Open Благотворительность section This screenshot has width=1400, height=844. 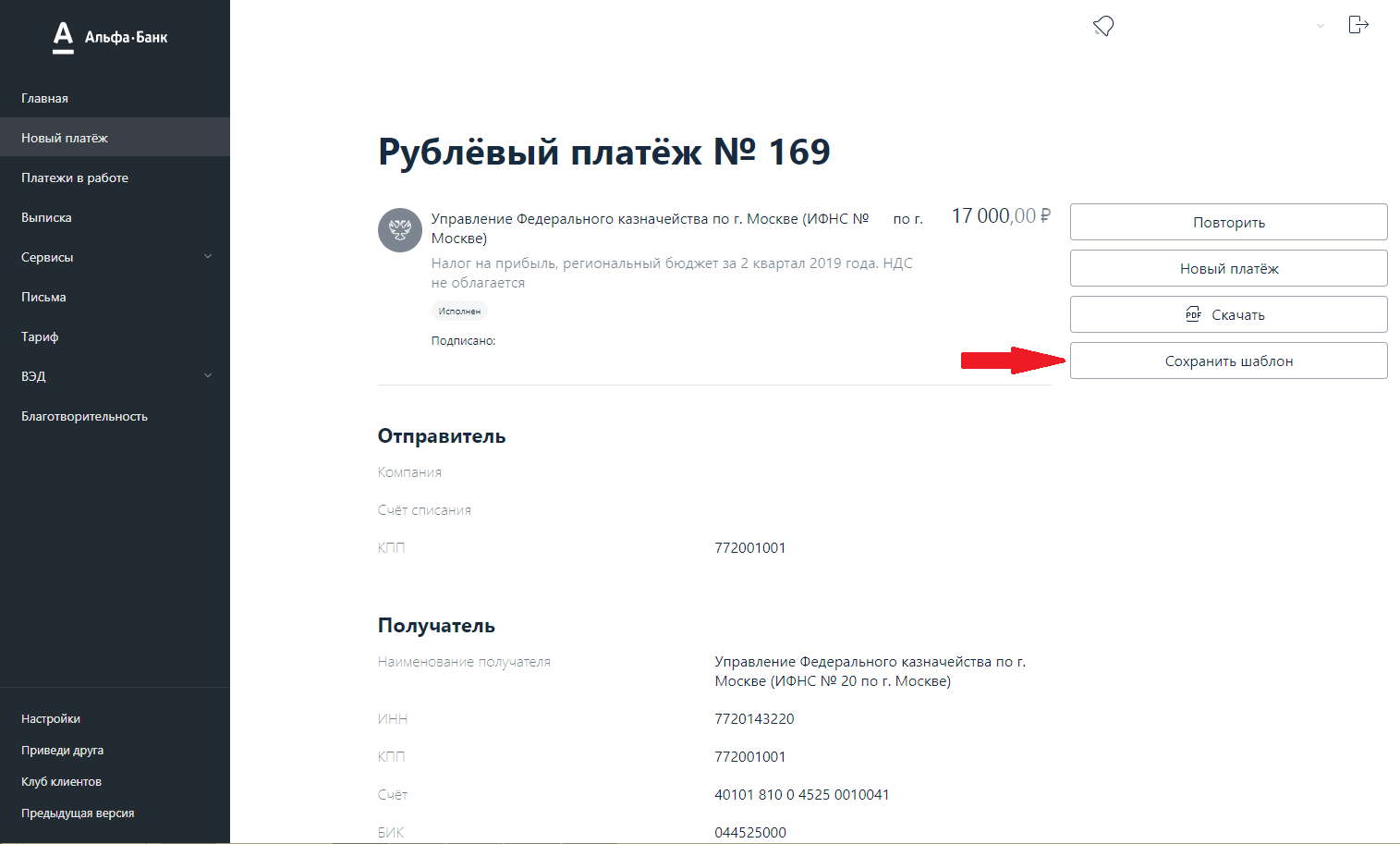(115, 416)
